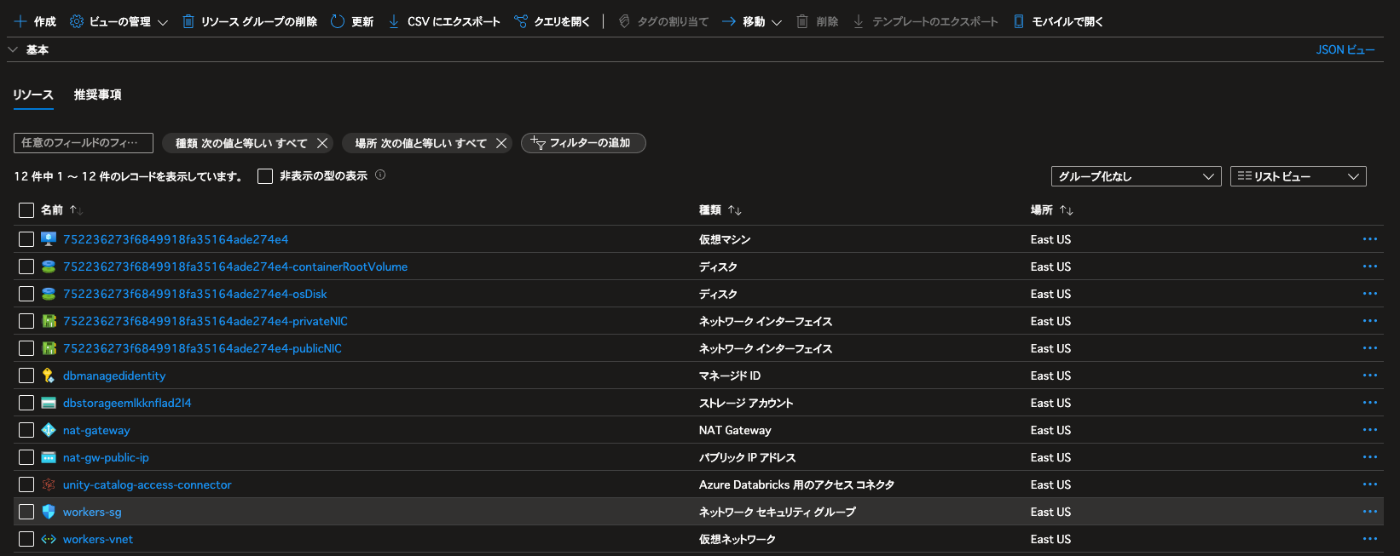The image size is (1400, 556).
Task: Open more options for workers-sg row
Action: point(1370,512)
